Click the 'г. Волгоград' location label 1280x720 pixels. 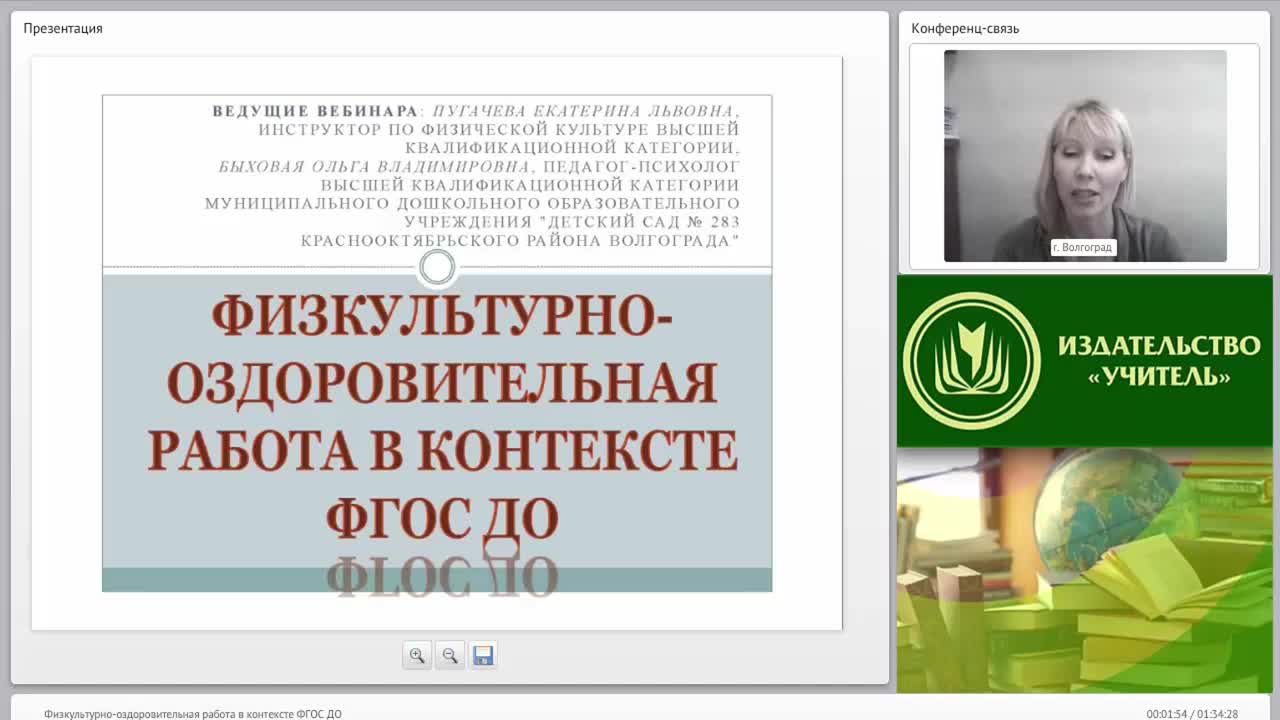click(1082, 247)
